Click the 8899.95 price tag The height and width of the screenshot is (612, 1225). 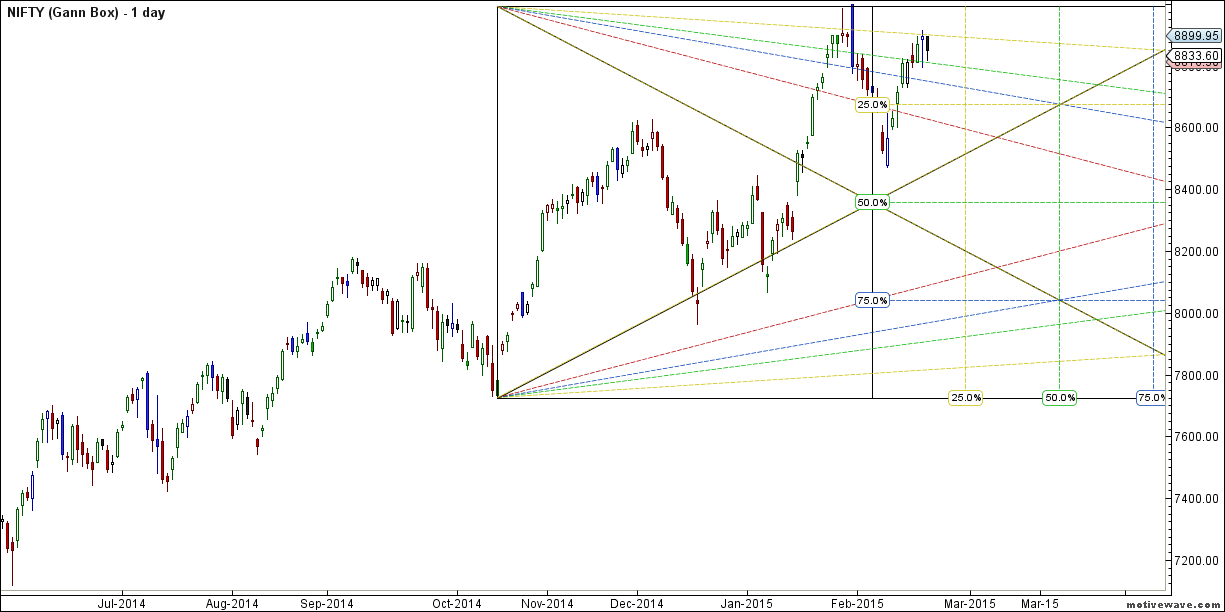pos(1196,33)
